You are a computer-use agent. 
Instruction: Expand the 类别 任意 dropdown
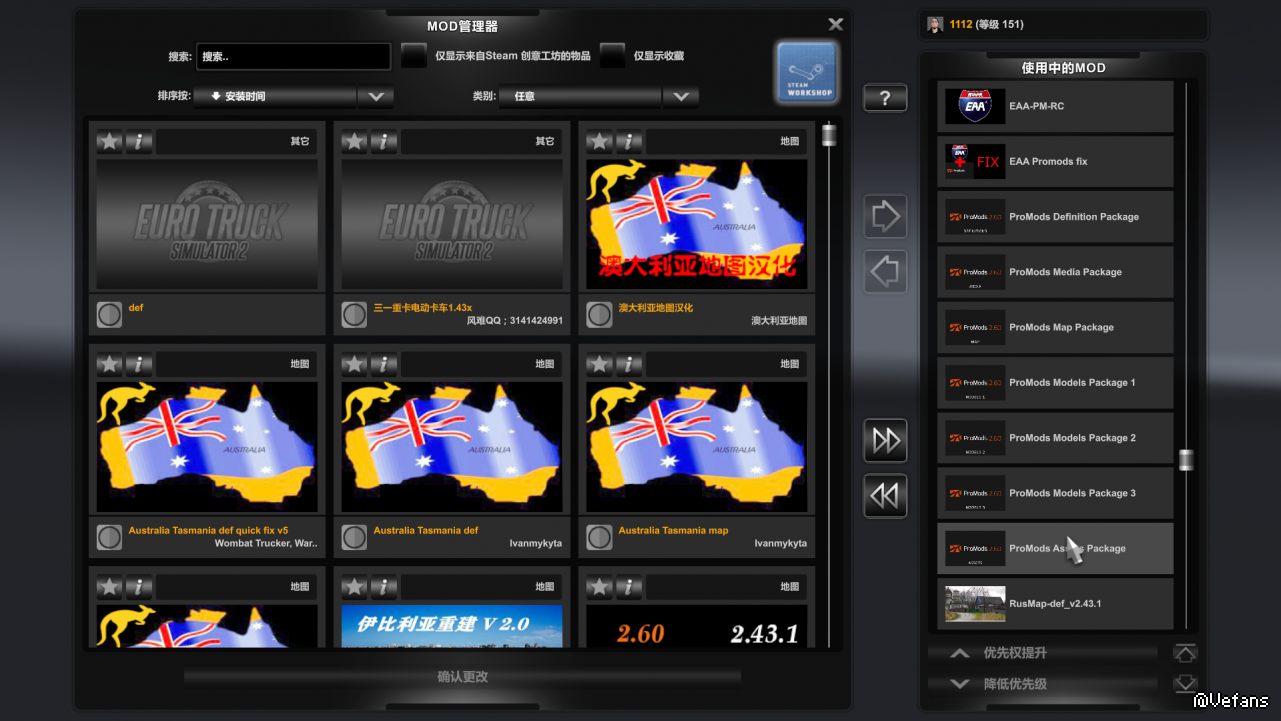click(680, 97)
